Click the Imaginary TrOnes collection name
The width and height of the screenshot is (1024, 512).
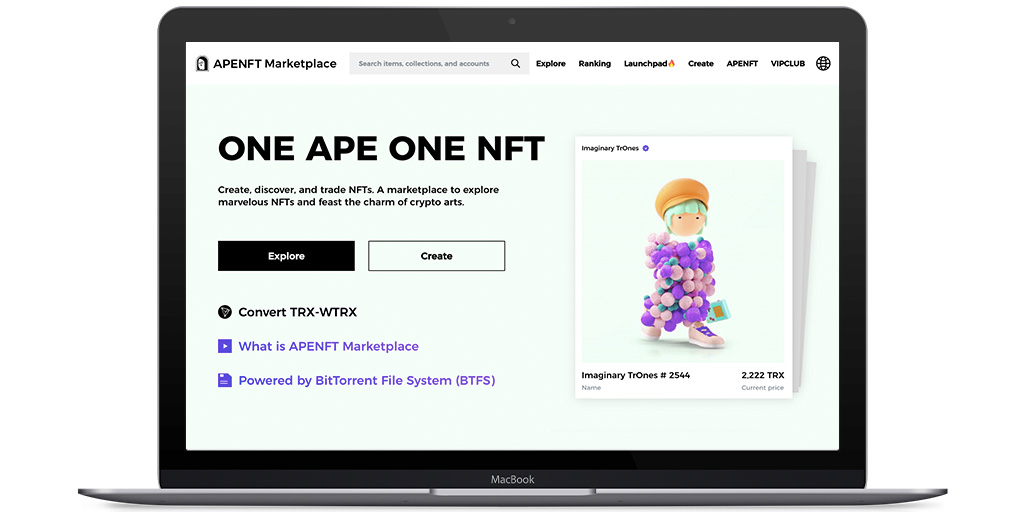(610, 148)
